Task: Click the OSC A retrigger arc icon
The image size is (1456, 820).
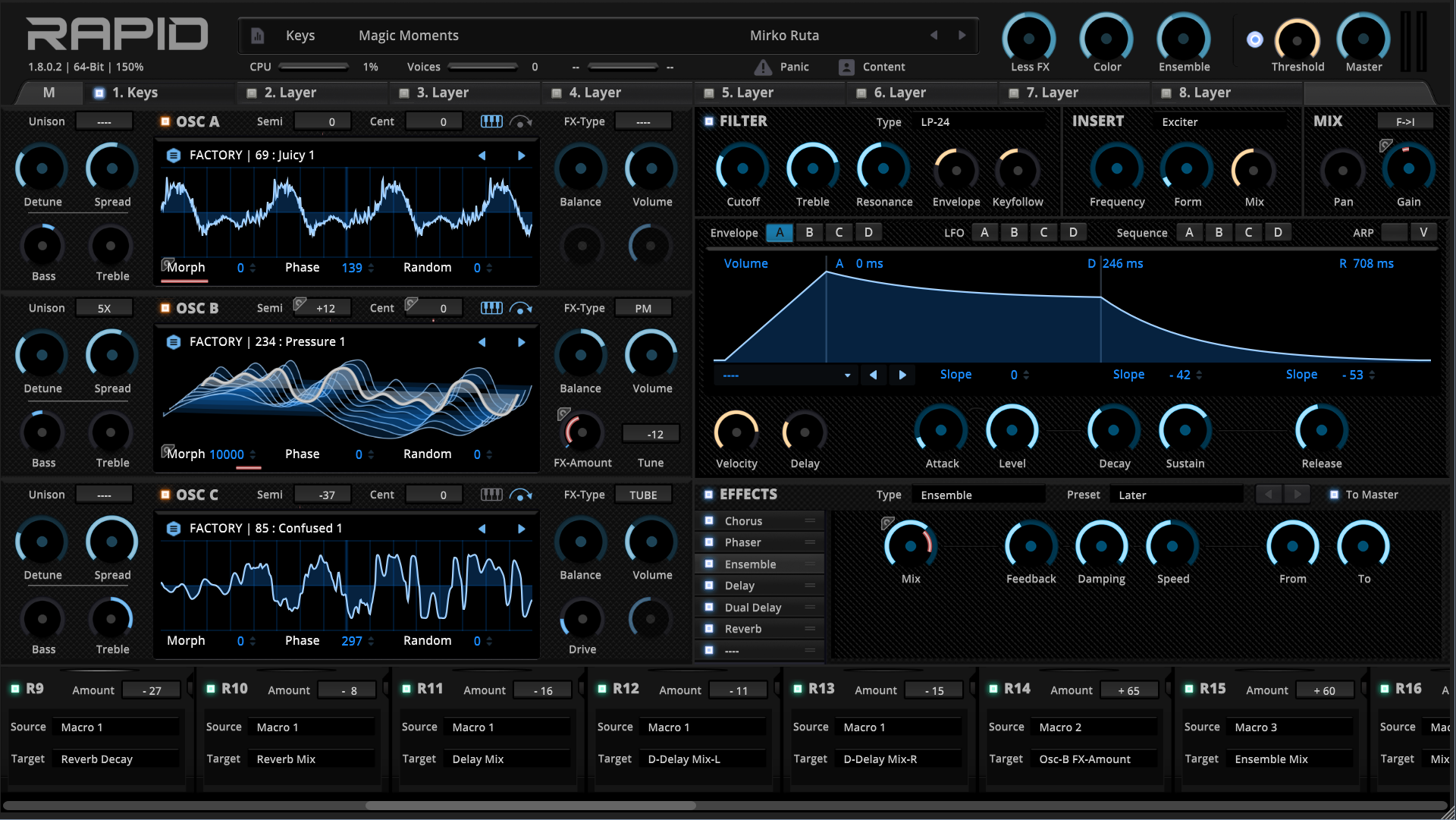Action: tap(520, 121)
